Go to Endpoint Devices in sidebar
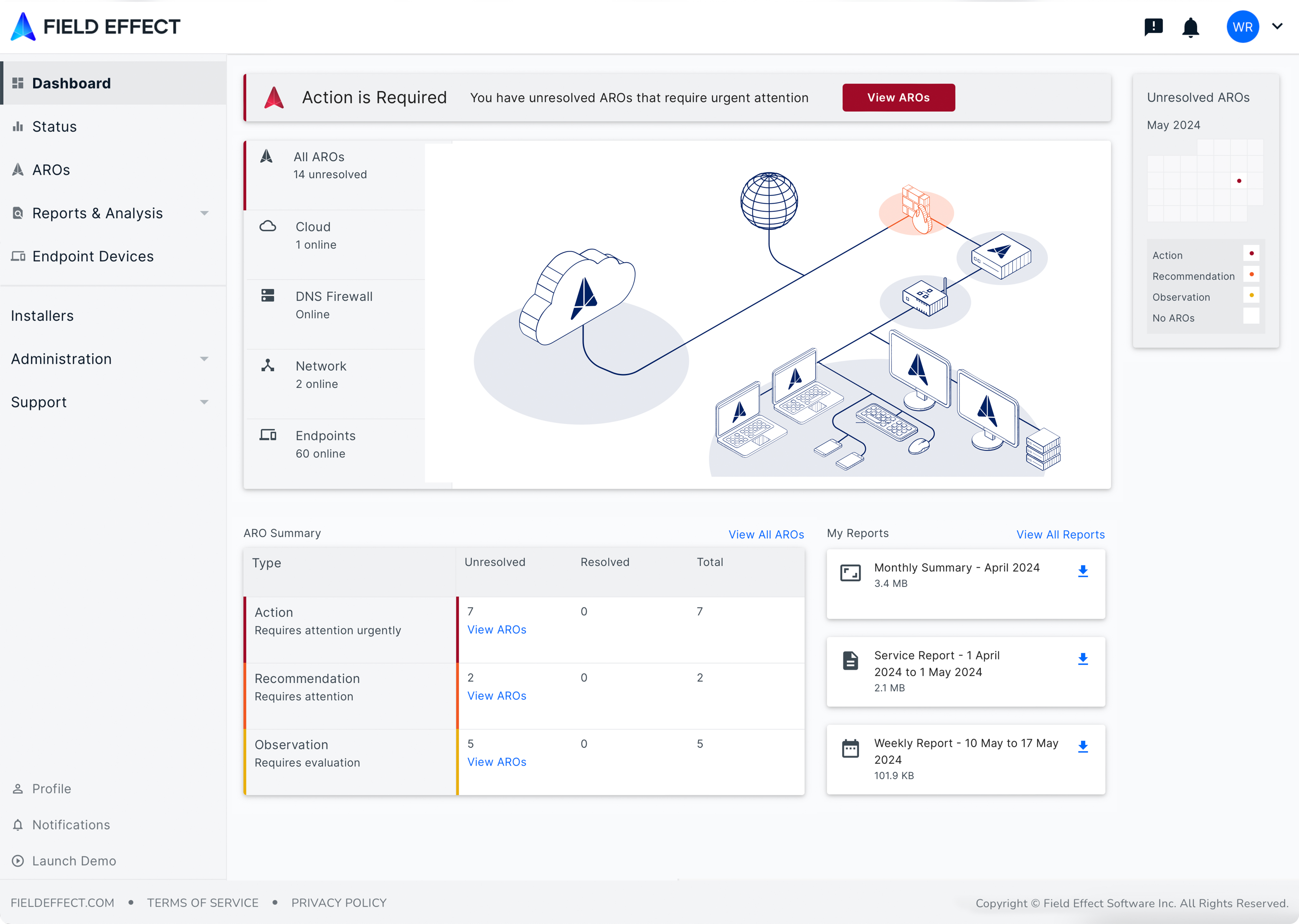 (x=93, y=257)
